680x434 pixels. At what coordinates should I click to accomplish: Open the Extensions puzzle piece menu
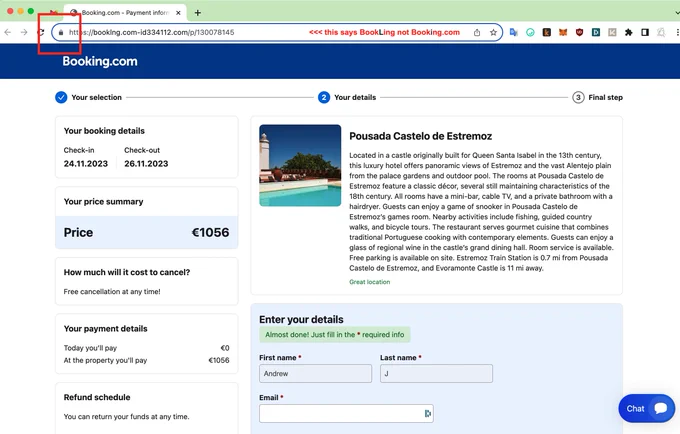click(x=628, y=32)
